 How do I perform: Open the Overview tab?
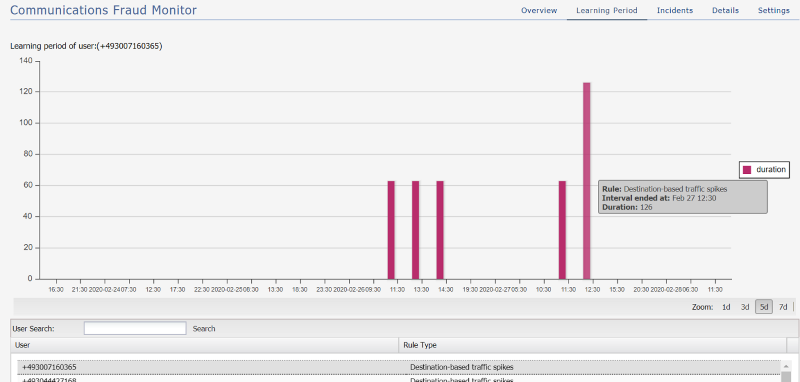pos(539,10)
